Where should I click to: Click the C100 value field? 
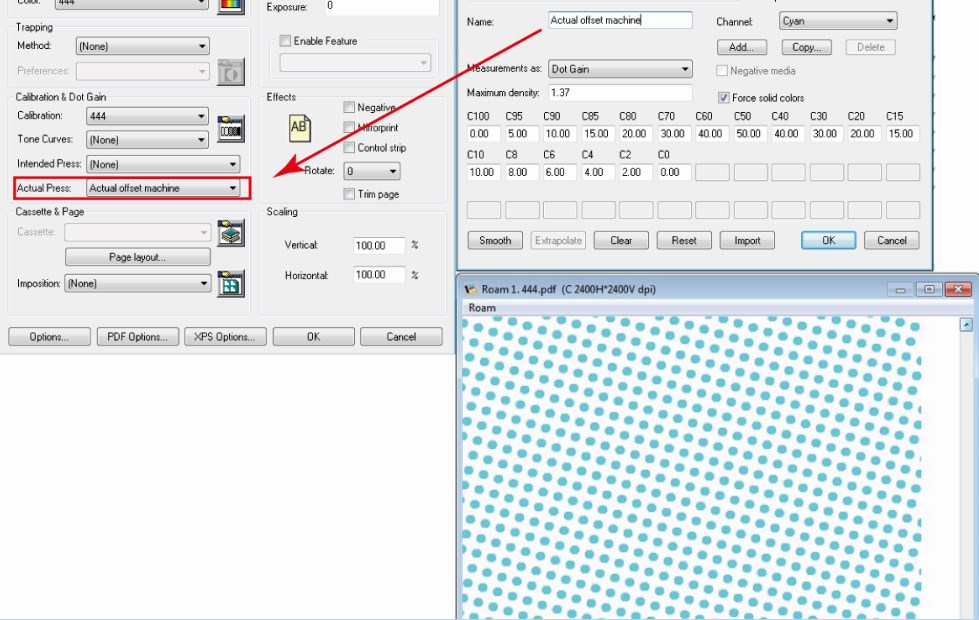pos(484,134)
